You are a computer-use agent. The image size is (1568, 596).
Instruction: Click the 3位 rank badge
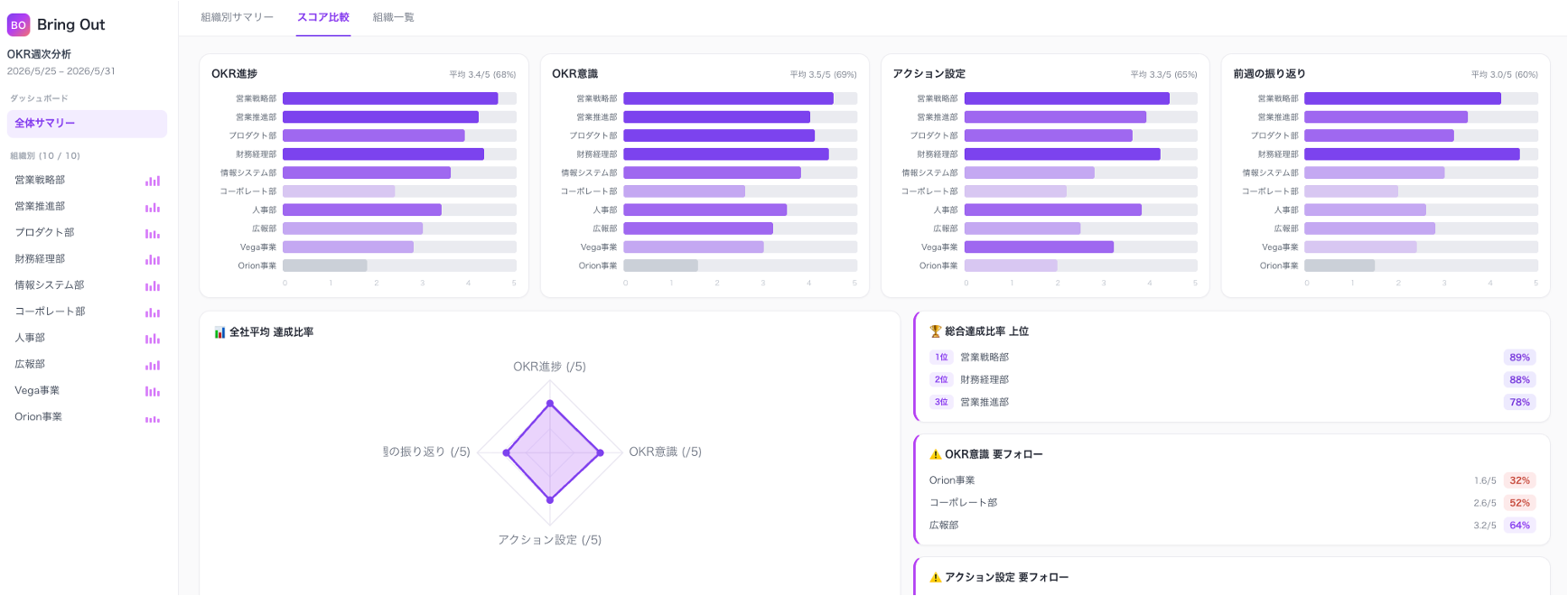click(x=941, y=403)
